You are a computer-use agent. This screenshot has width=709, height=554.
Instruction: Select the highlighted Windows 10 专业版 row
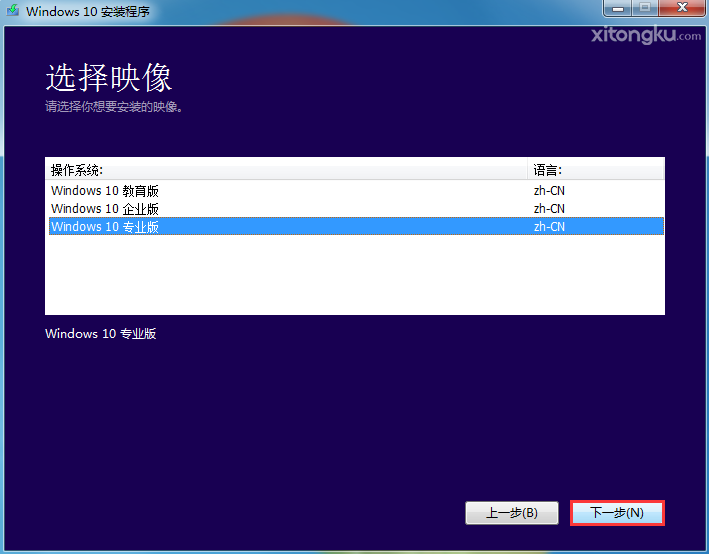(356, 226)
